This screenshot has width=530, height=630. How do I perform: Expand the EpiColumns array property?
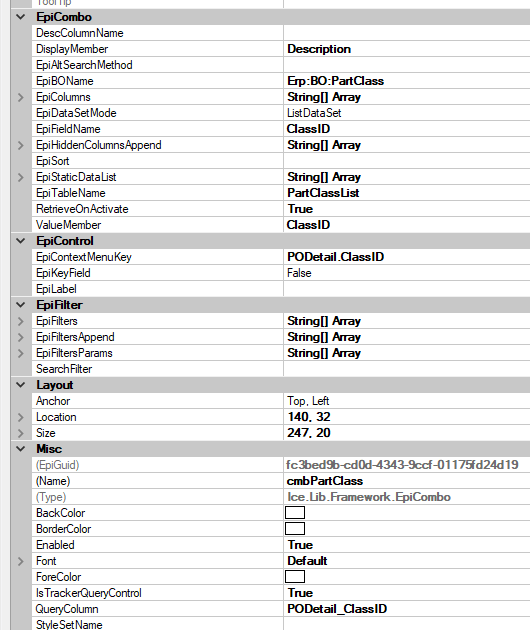[20, 97]
